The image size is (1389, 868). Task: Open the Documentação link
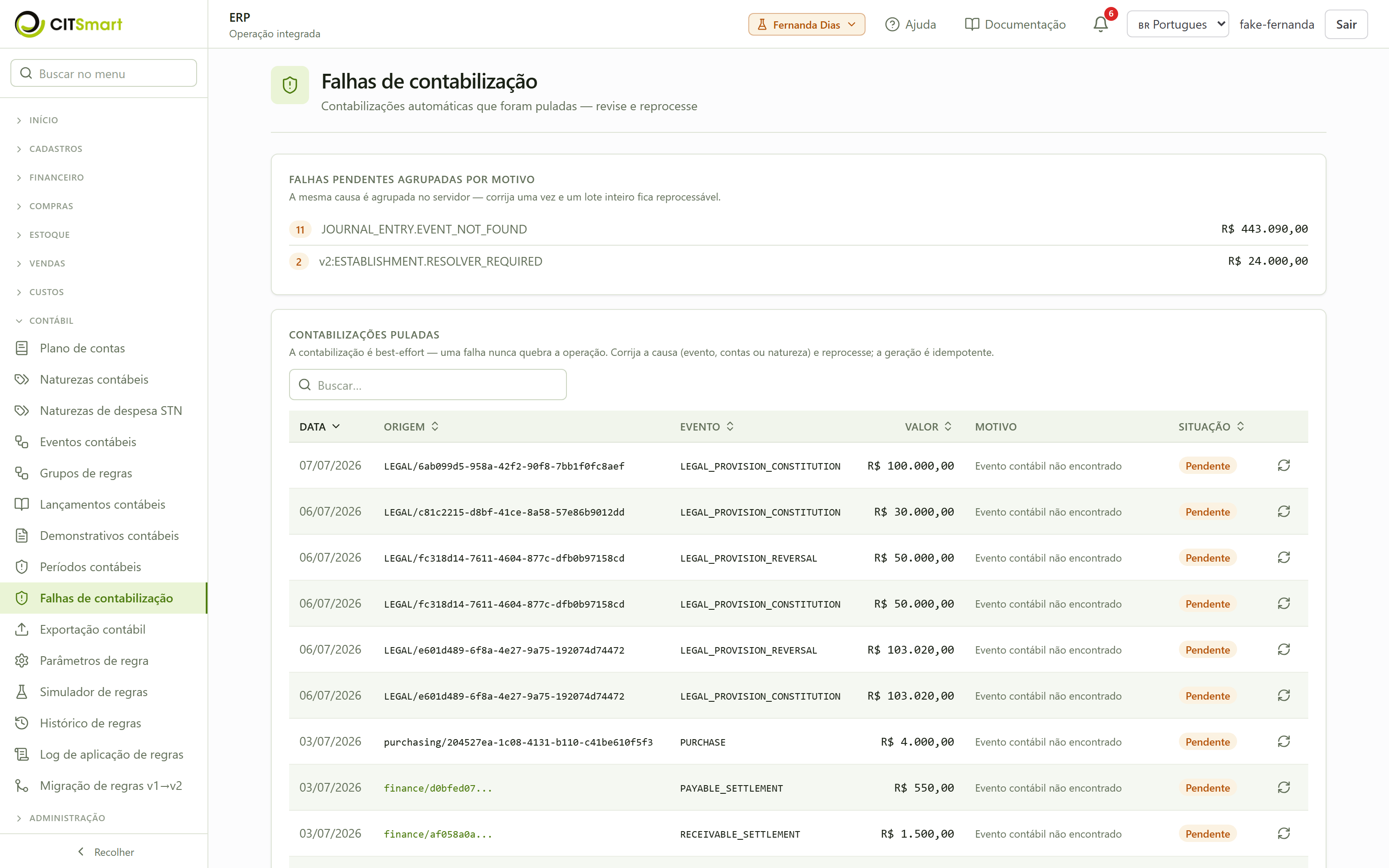point(1015,24)
